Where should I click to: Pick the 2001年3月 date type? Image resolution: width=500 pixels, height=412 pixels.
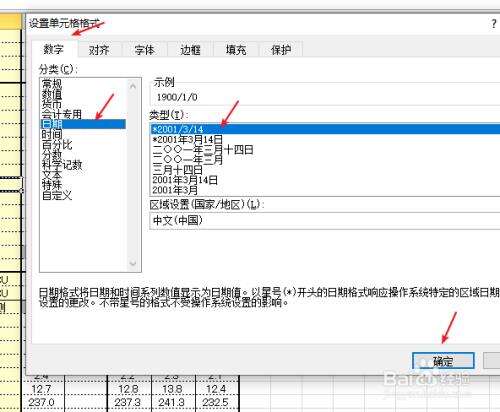click(x=175, y=190)
